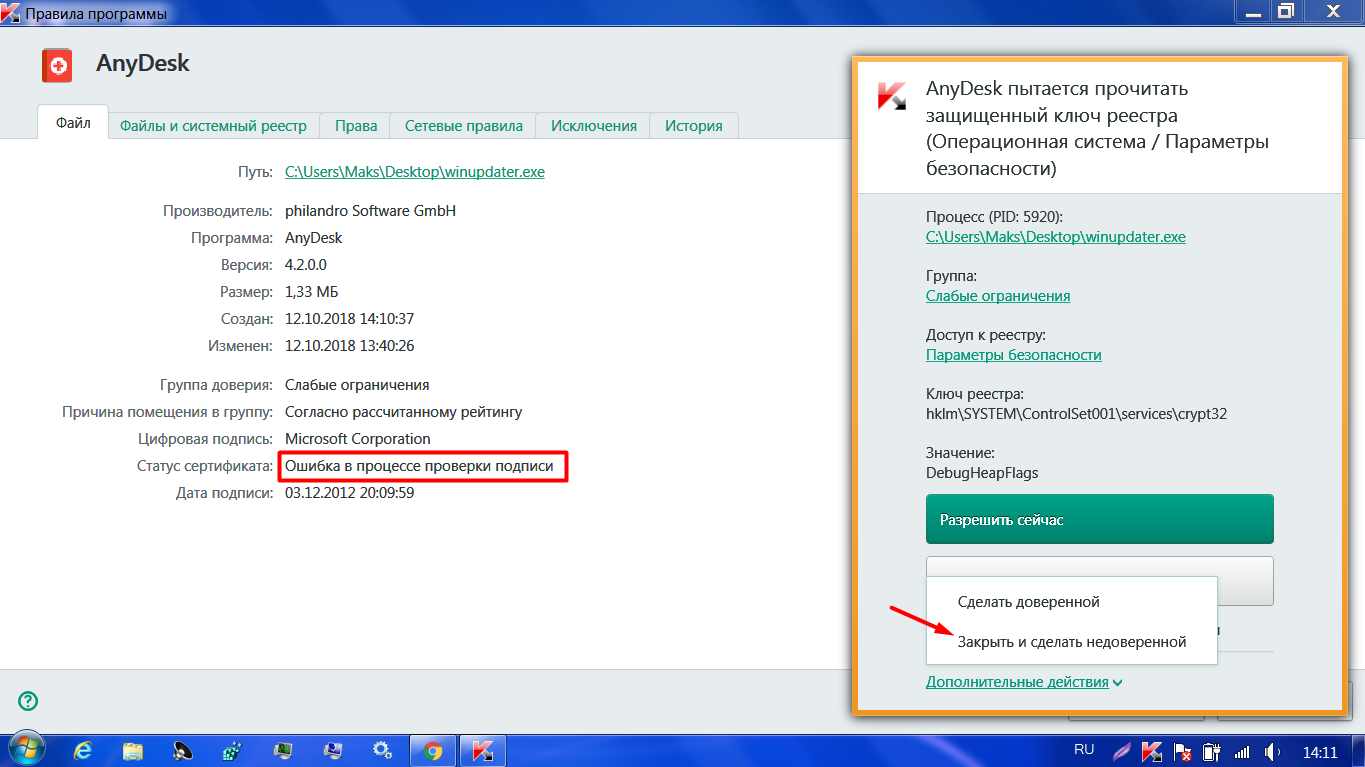Viewport: 1365px width, 767px height.
Task: Launch Internet Explorer from the taskbar
Action: pos(85,750)
